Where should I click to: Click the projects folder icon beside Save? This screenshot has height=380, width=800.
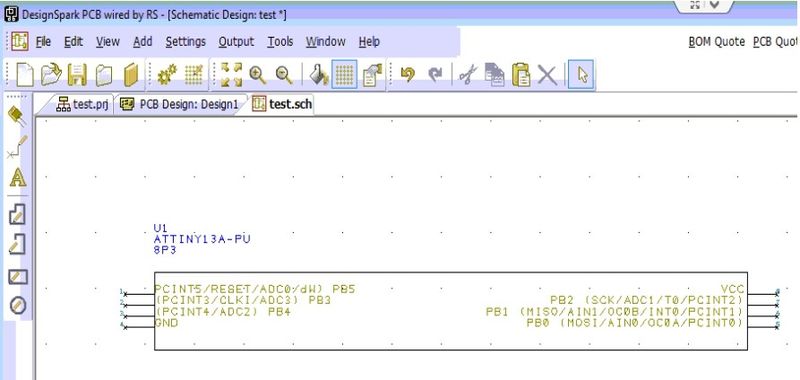104,75
